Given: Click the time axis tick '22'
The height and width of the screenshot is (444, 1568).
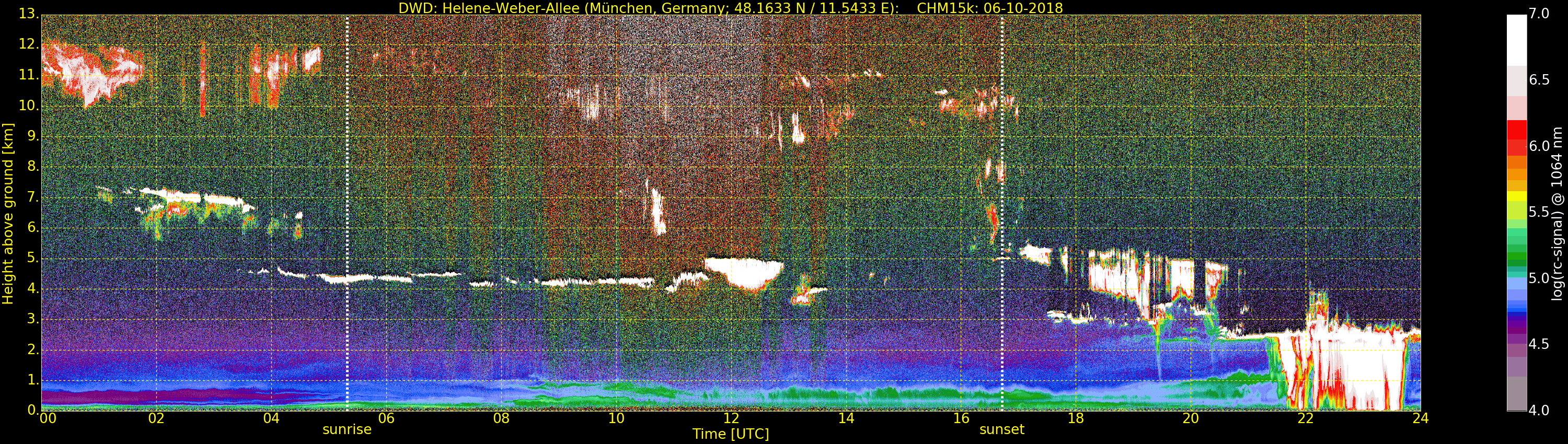Looking at the screenshot, I should pyautogui.click(x=1306, y=418).
